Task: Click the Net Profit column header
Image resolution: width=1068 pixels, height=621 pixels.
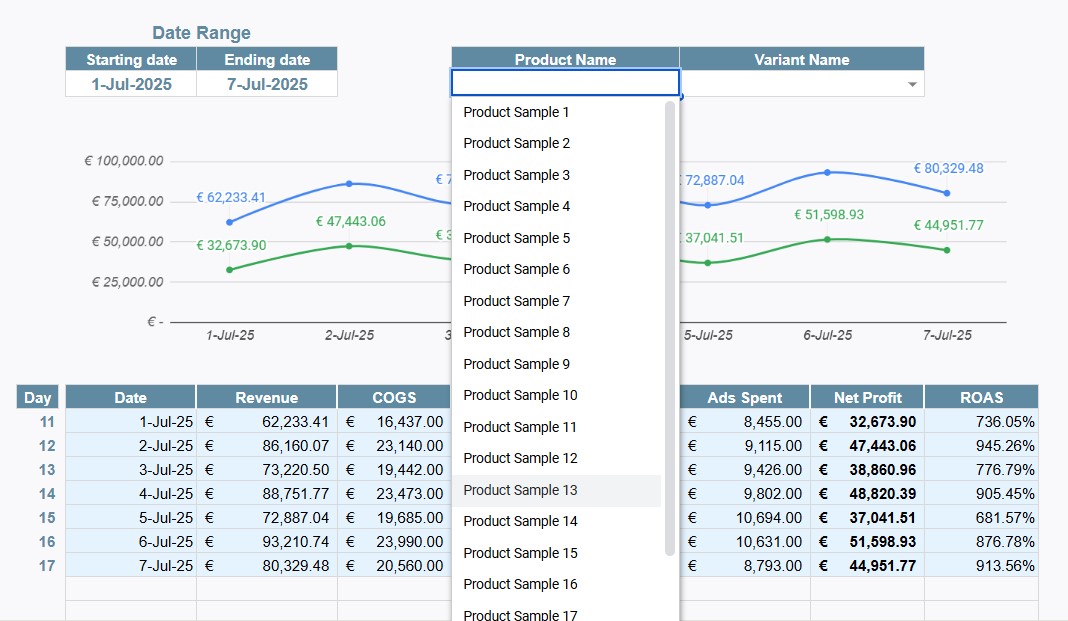Action: [867, 397]
